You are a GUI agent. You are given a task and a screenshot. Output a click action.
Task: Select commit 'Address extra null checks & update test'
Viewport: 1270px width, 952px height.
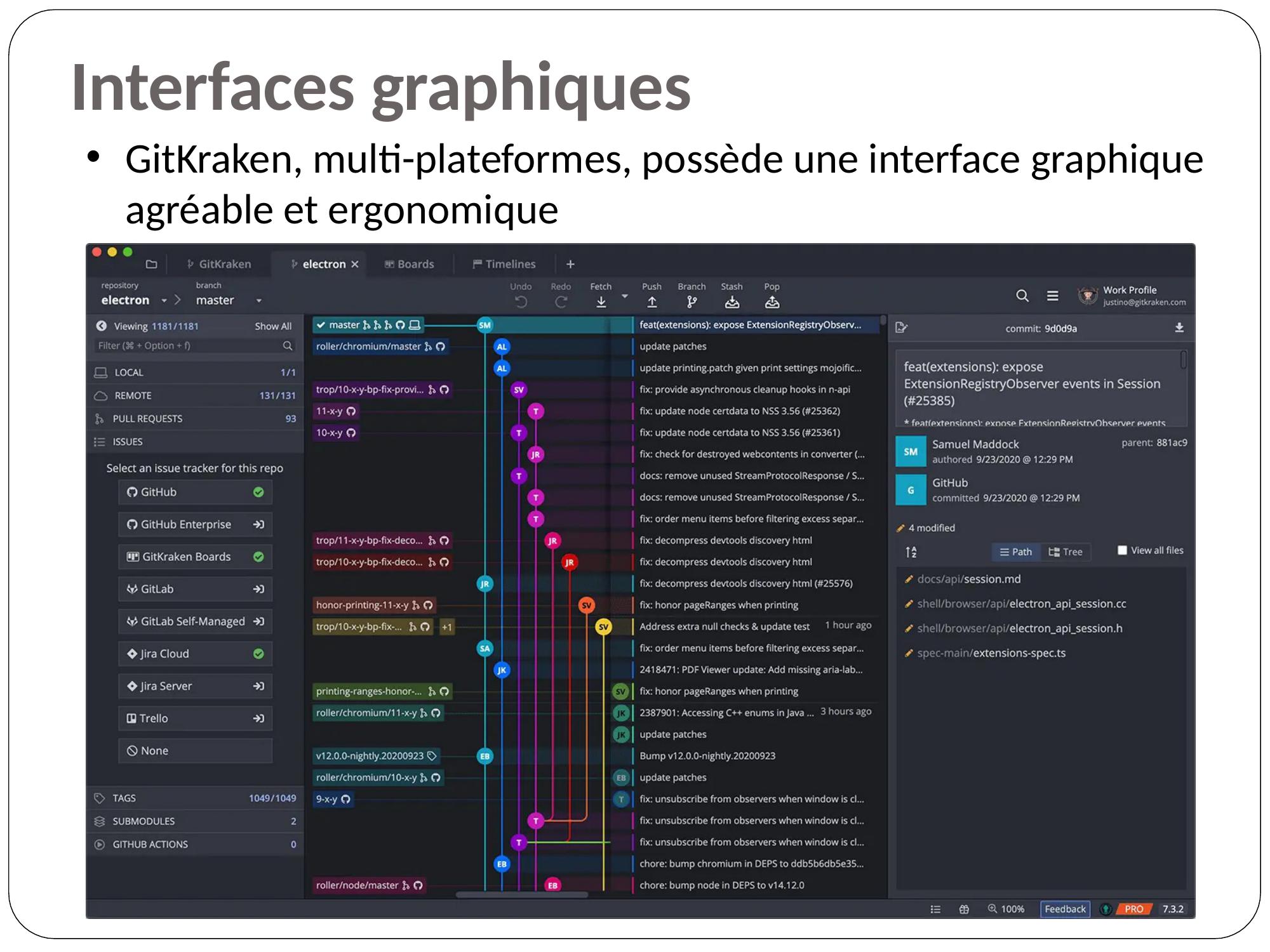click(x=724, y=626)
